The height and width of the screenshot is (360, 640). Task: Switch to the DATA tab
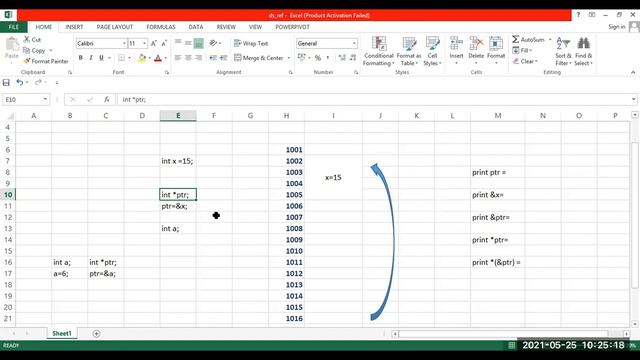point(196,27)
